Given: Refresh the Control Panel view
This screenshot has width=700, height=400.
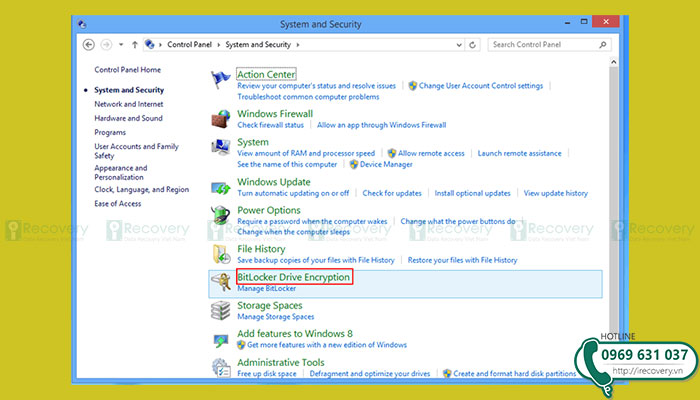Looking at the screenshot, I should (472, 45).
